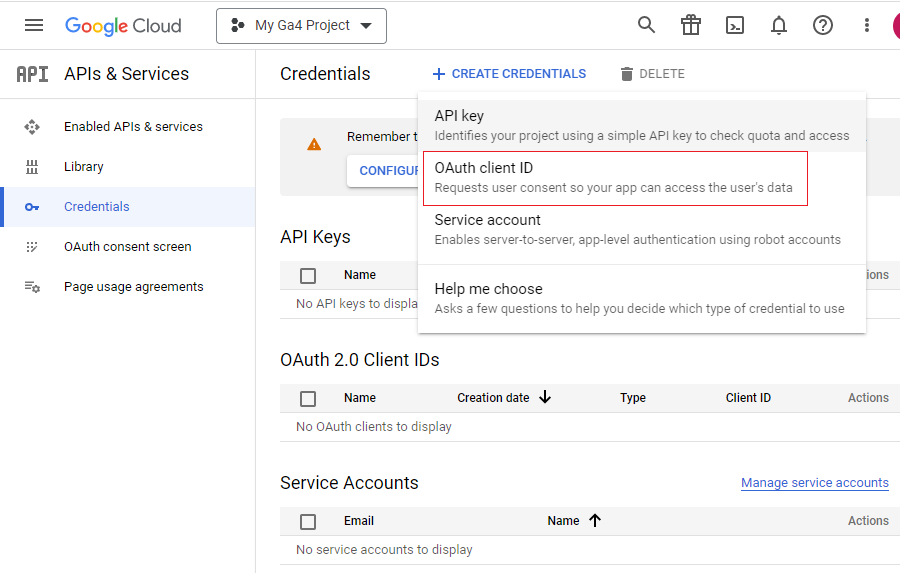Click the OAuth consent screen icon

32,247
